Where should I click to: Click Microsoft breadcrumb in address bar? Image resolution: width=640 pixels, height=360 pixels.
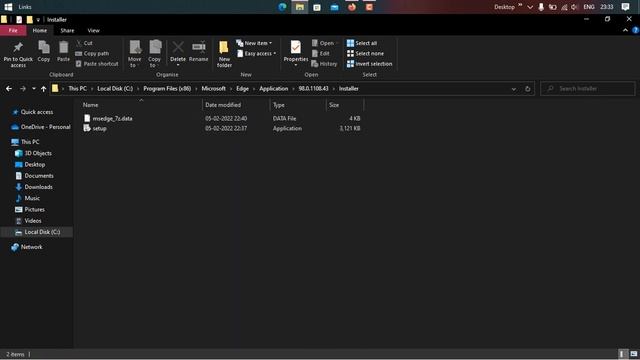tap(213, 89)
